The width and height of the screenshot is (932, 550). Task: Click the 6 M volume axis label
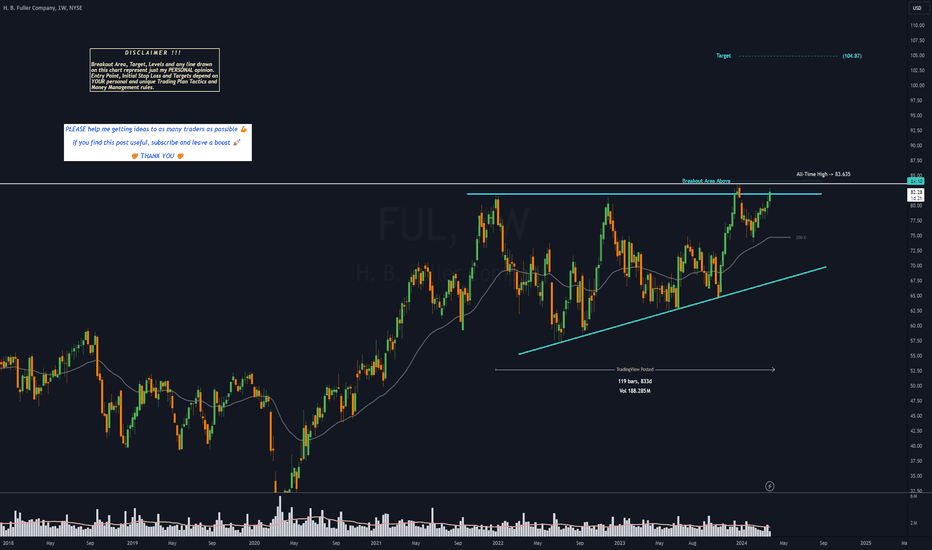[914, 496]
